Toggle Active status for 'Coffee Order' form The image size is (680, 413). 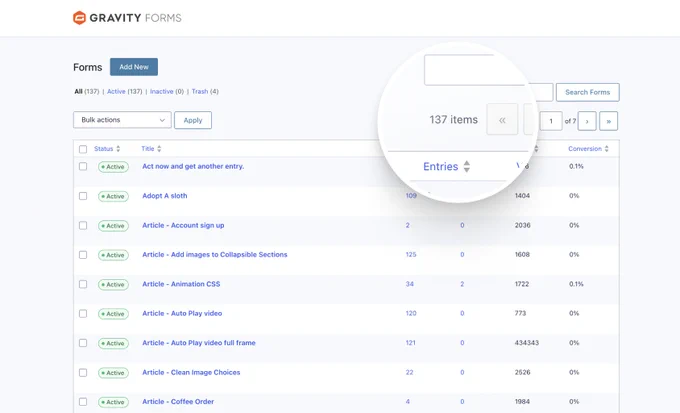113,402
